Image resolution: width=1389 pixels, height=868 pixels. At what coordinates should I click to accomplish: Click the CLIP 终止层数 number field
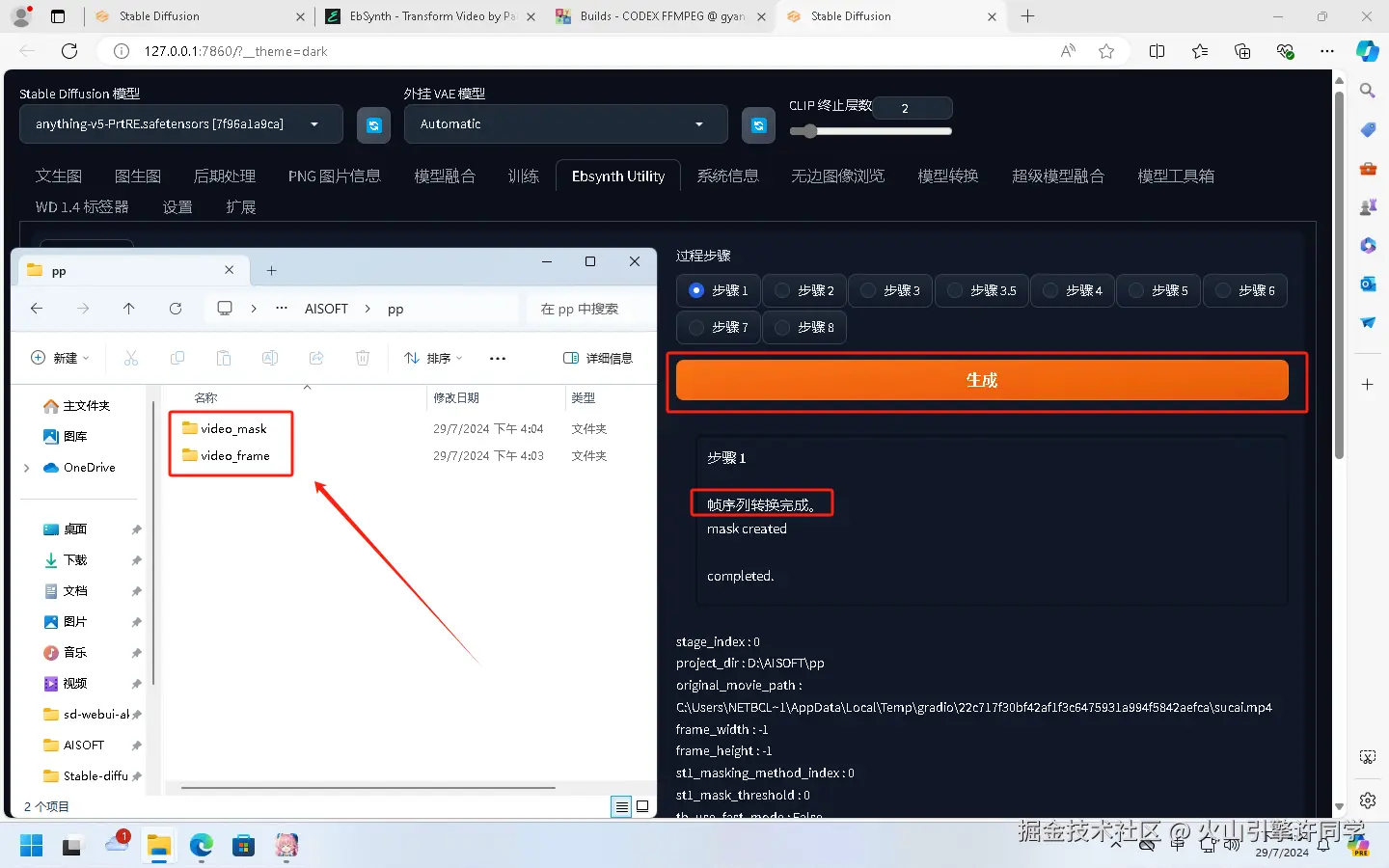912,108
